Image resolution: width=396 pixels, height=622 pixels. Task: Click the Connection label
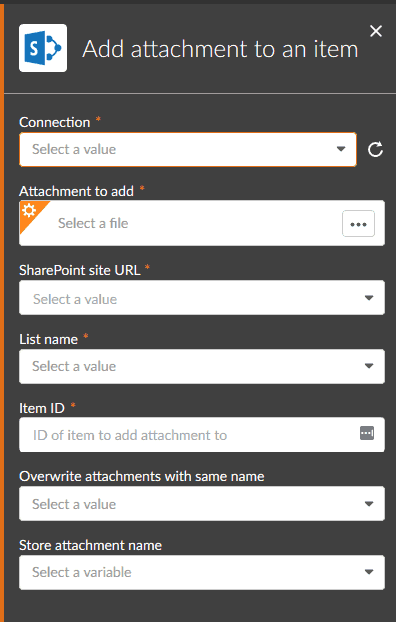pos(55,122)
